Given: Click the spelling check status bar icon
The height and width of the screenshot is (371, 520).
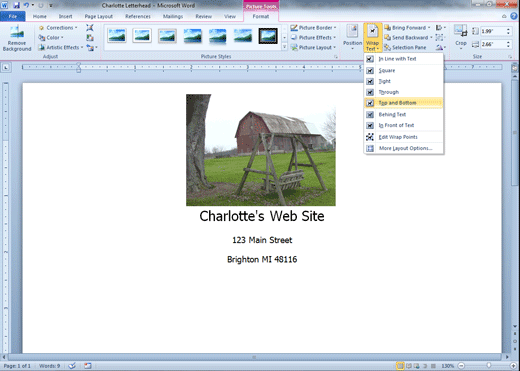Looking at the screenshot, I should click(x=72, y=366).
